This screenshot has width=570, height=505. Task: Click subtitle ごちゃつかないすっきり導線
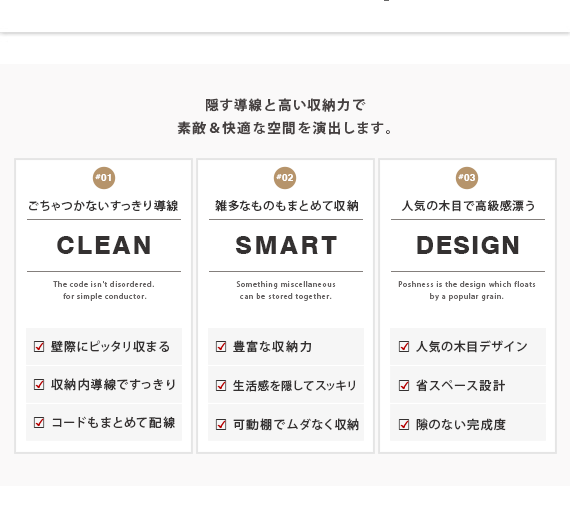pyautogui.click(x=103, y=206)
